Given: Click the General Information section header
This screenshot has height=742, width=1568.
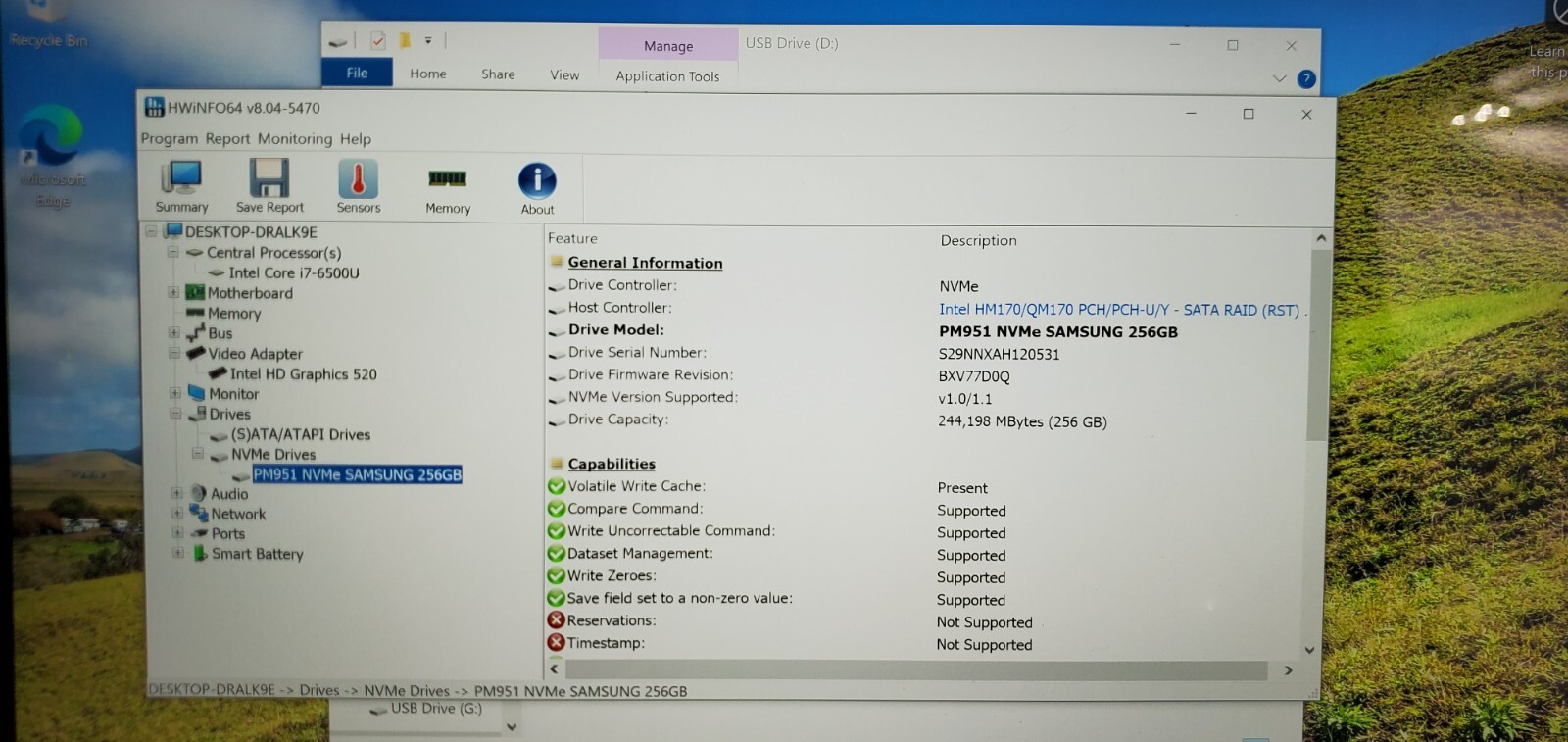Looking at the screenshot, I should pos(645,263).
